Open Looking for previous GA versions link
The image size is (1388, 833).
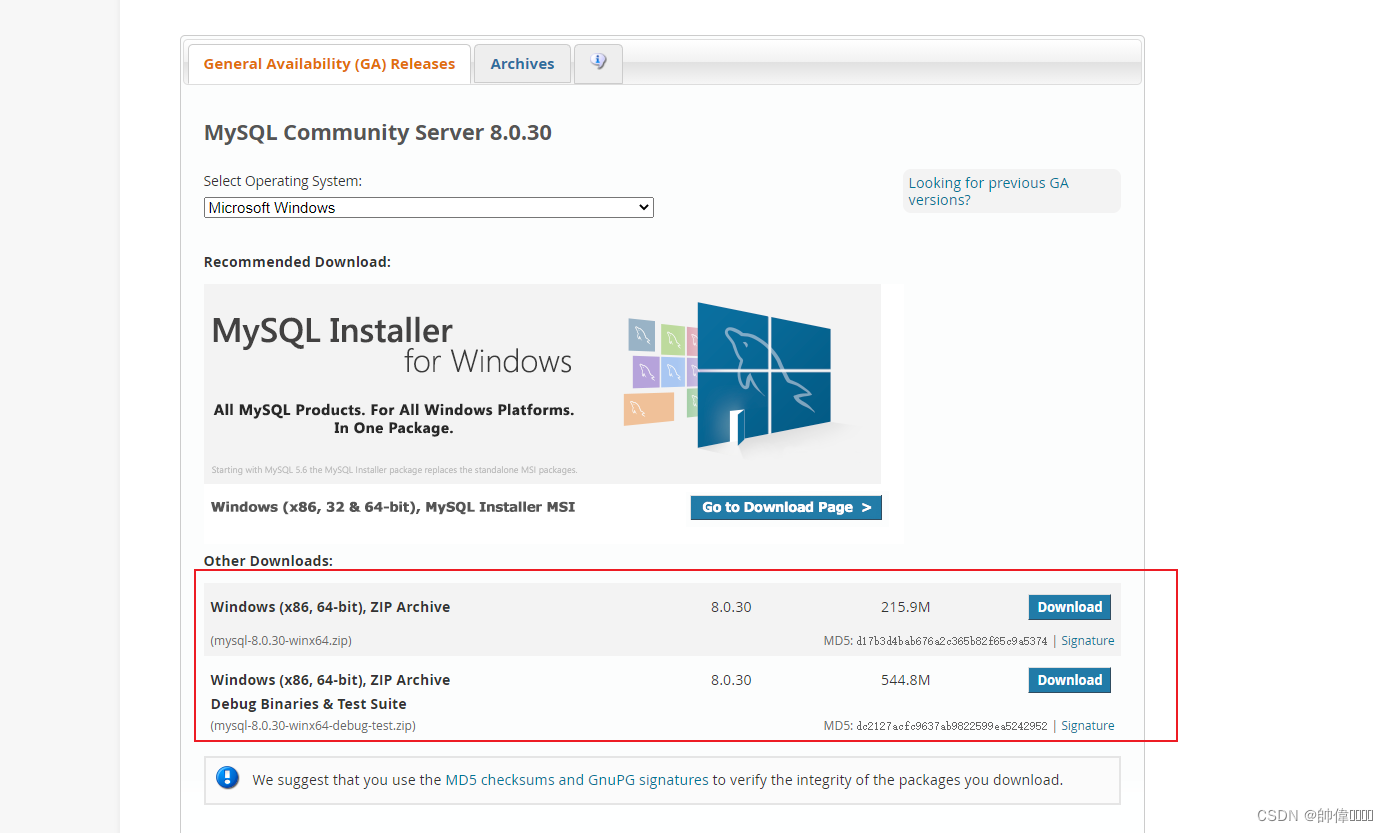tap(988, 191)
